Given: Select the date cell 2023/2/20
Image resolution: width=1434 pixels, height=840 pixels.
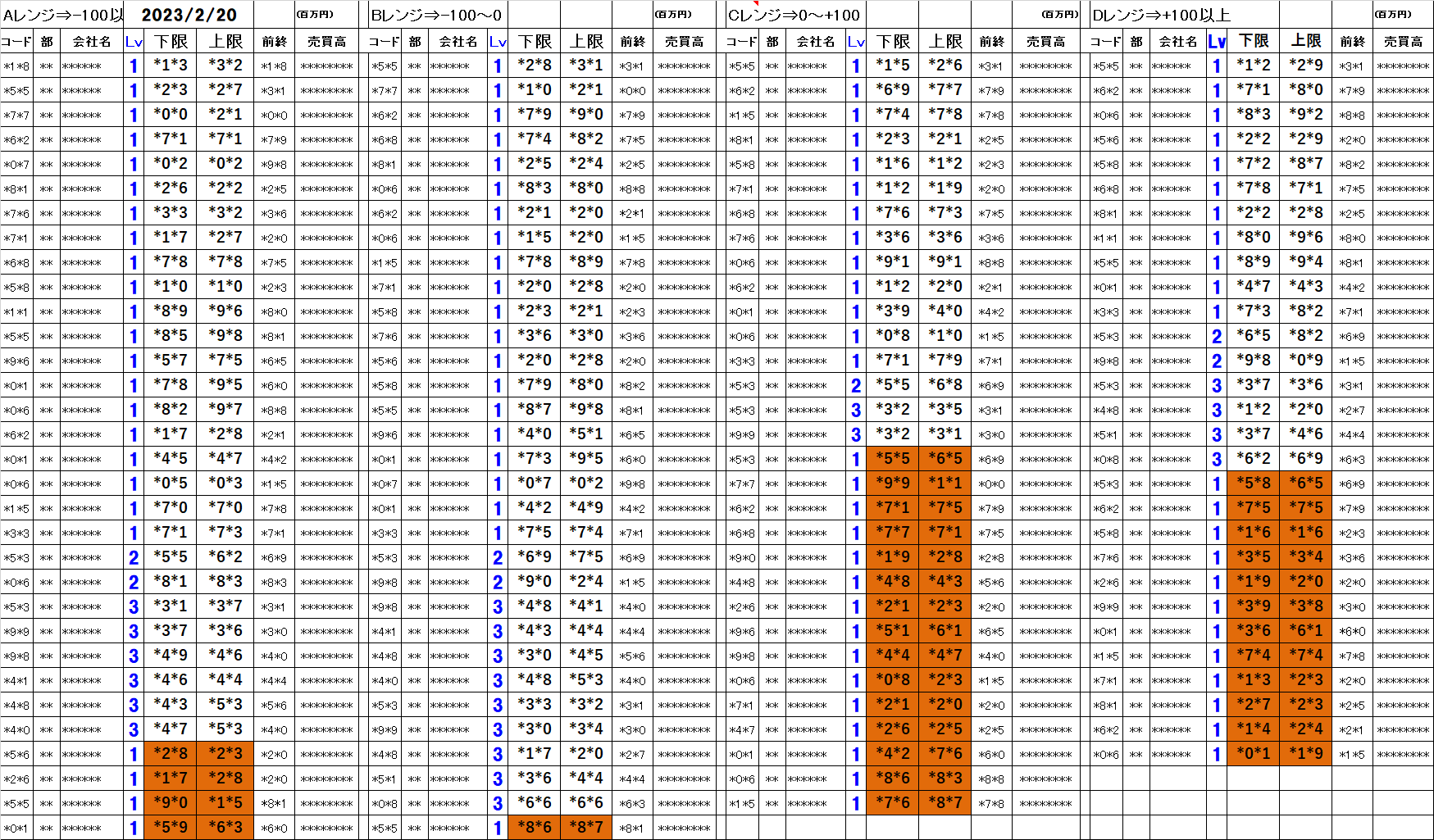Looking at the screenshot, I should (189, 15).
